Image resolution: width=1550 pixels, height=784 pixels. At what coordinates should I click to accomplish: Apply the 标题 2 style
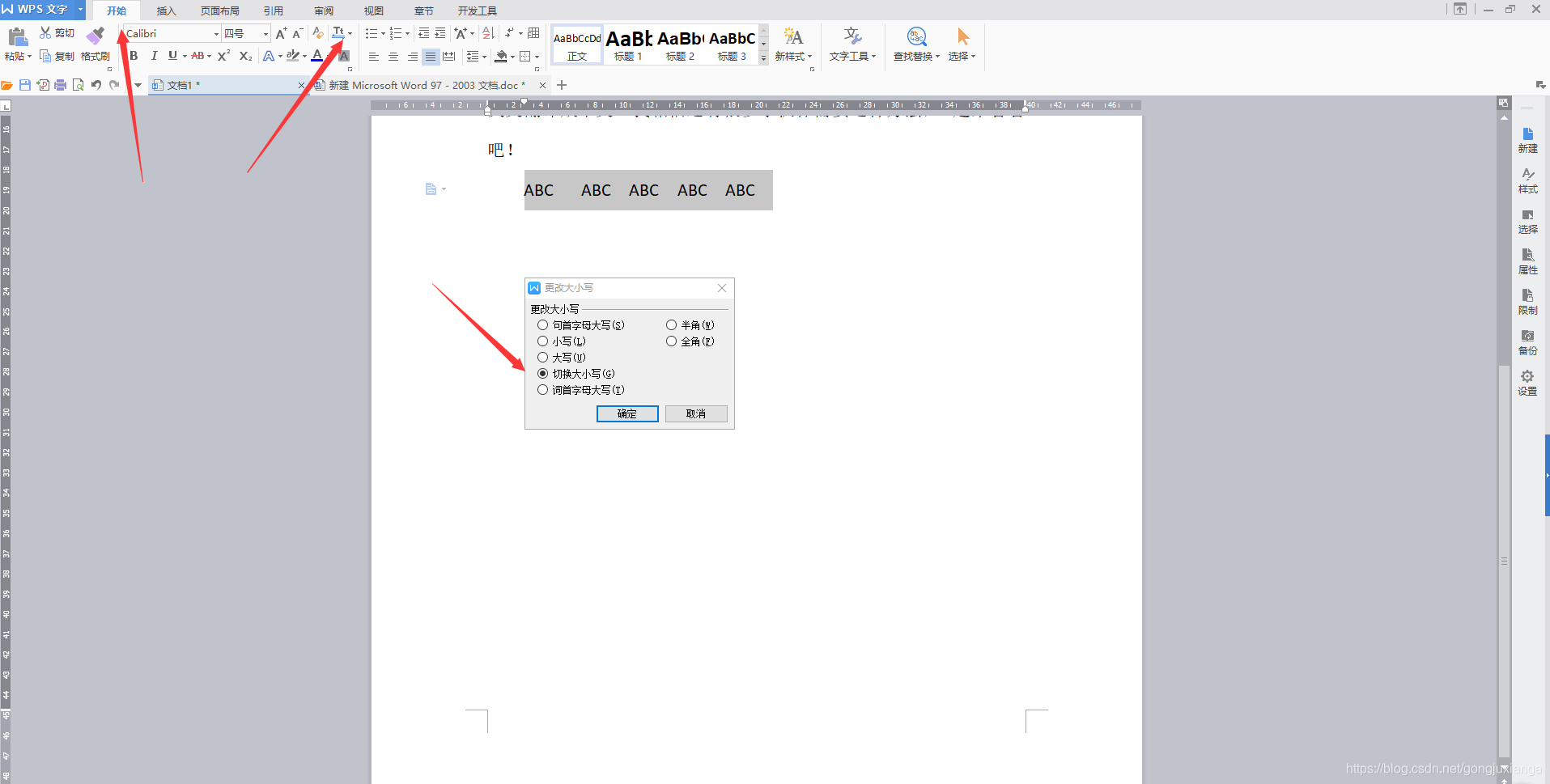coord(680,44)
